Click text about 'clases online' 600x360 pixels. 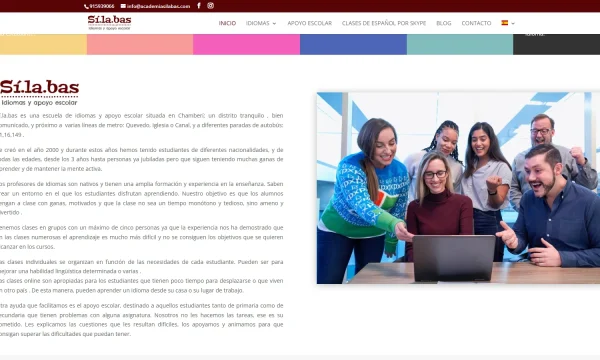[x=142, y=285]
